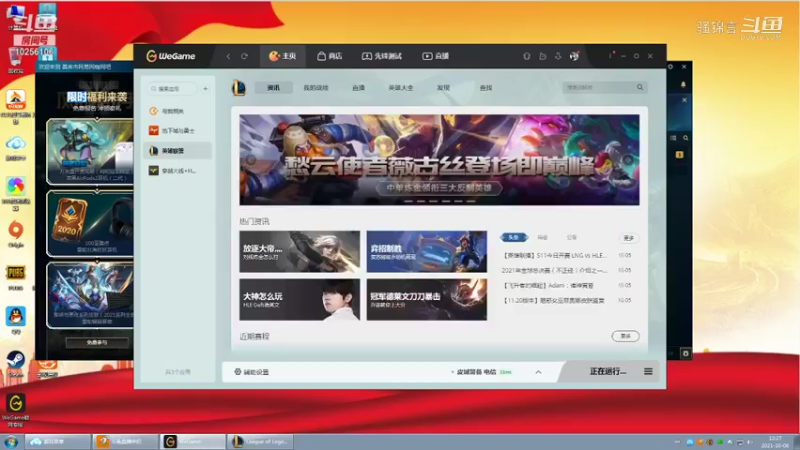This screenshot has height=450, width=800.
Task: Click the 免费参与 button in left window
Action: click(x=97, y=342)
